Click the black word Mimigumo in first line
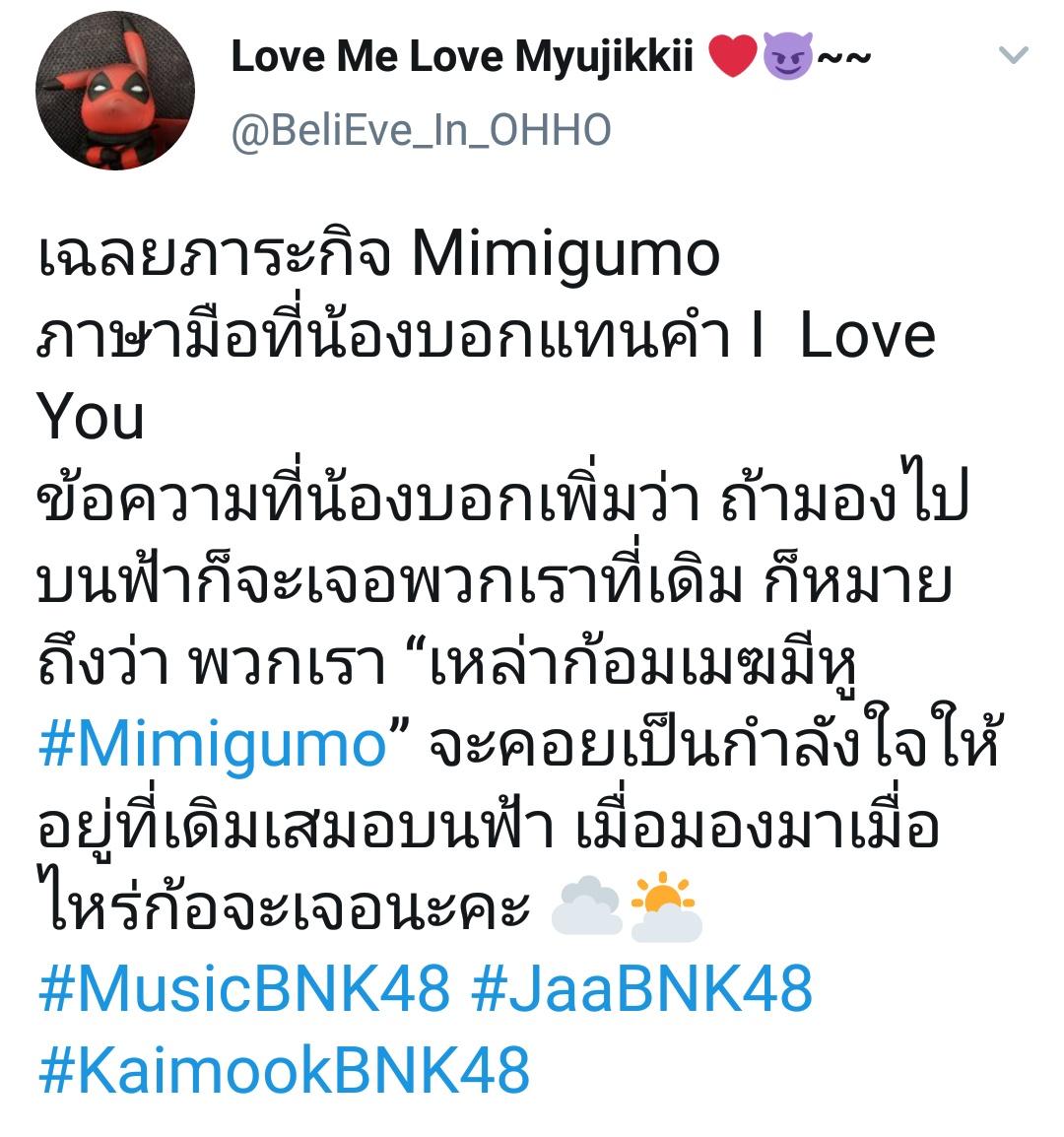Viewport: 1064px width, 1137px height. [x=565, y=256]
